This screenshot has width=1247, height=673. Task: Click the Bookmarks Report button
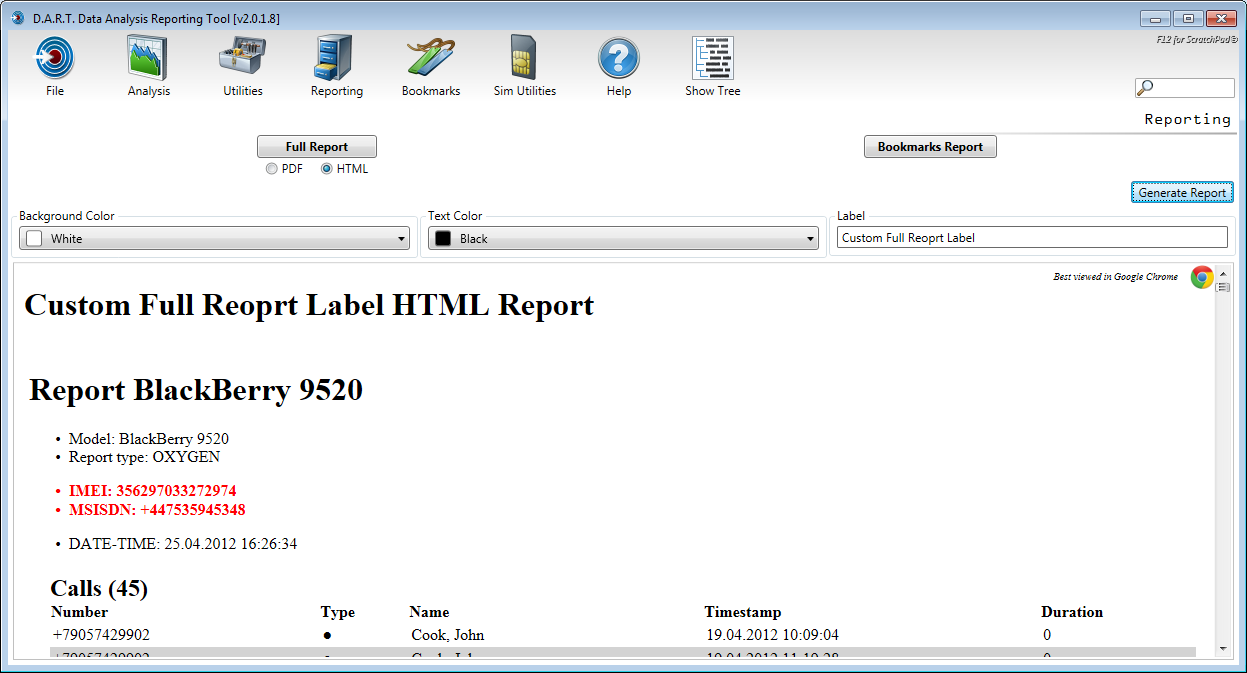(x=930, y=147)
